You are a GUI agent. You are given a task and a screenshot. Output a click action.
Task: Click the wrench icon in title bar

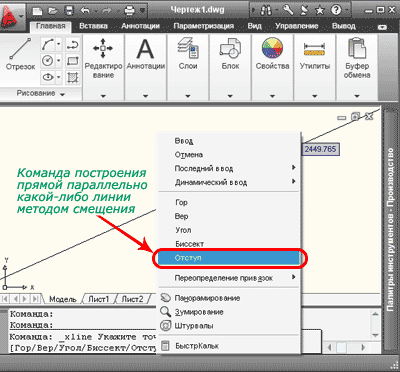click(288, 10)
